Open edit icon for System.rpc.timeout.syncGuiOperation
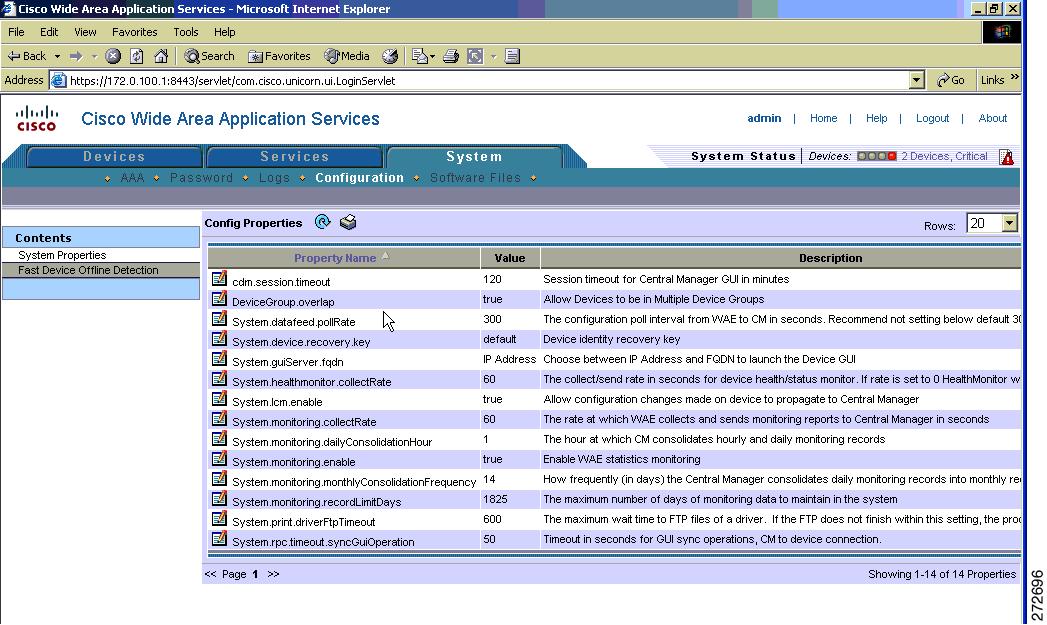The image size is (1047, 625). [219, 540]
